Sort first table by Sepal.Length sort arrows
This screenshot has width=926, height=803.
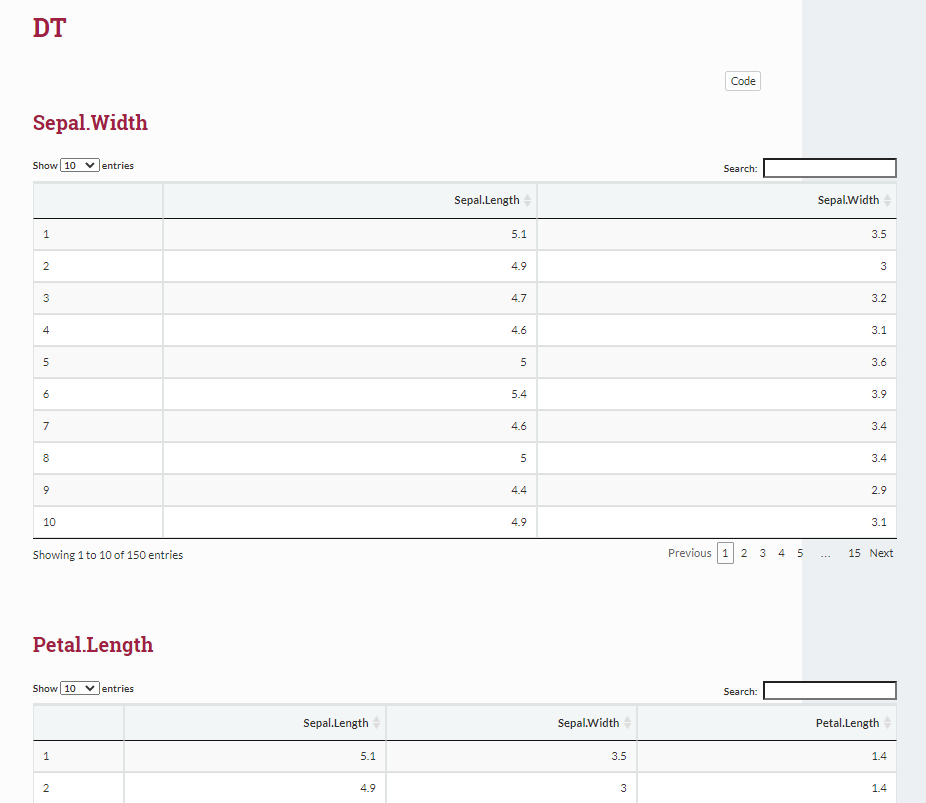tap(527, 200)
